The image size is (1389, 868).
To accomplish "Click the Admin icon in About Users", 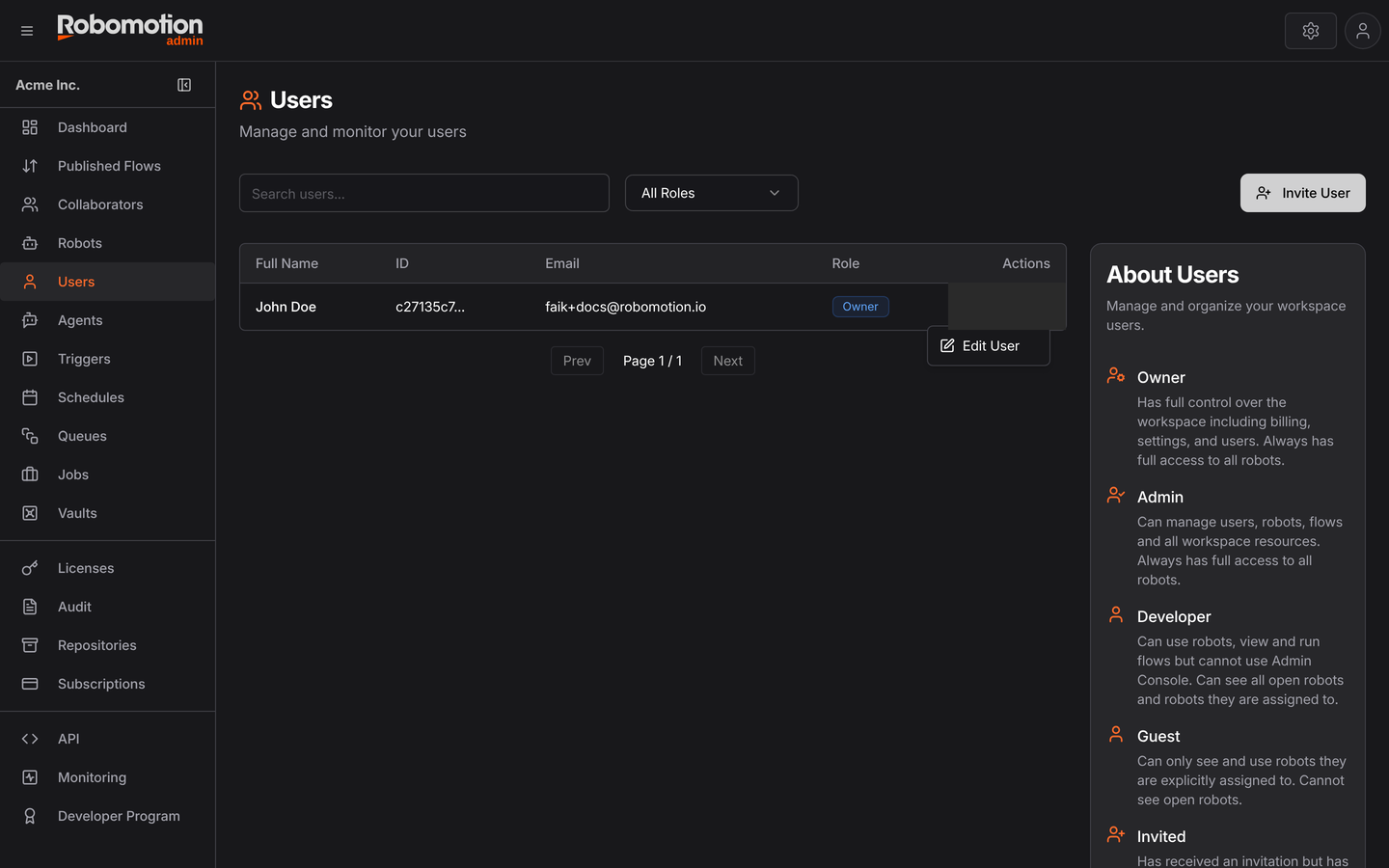I will (1116, 495).
